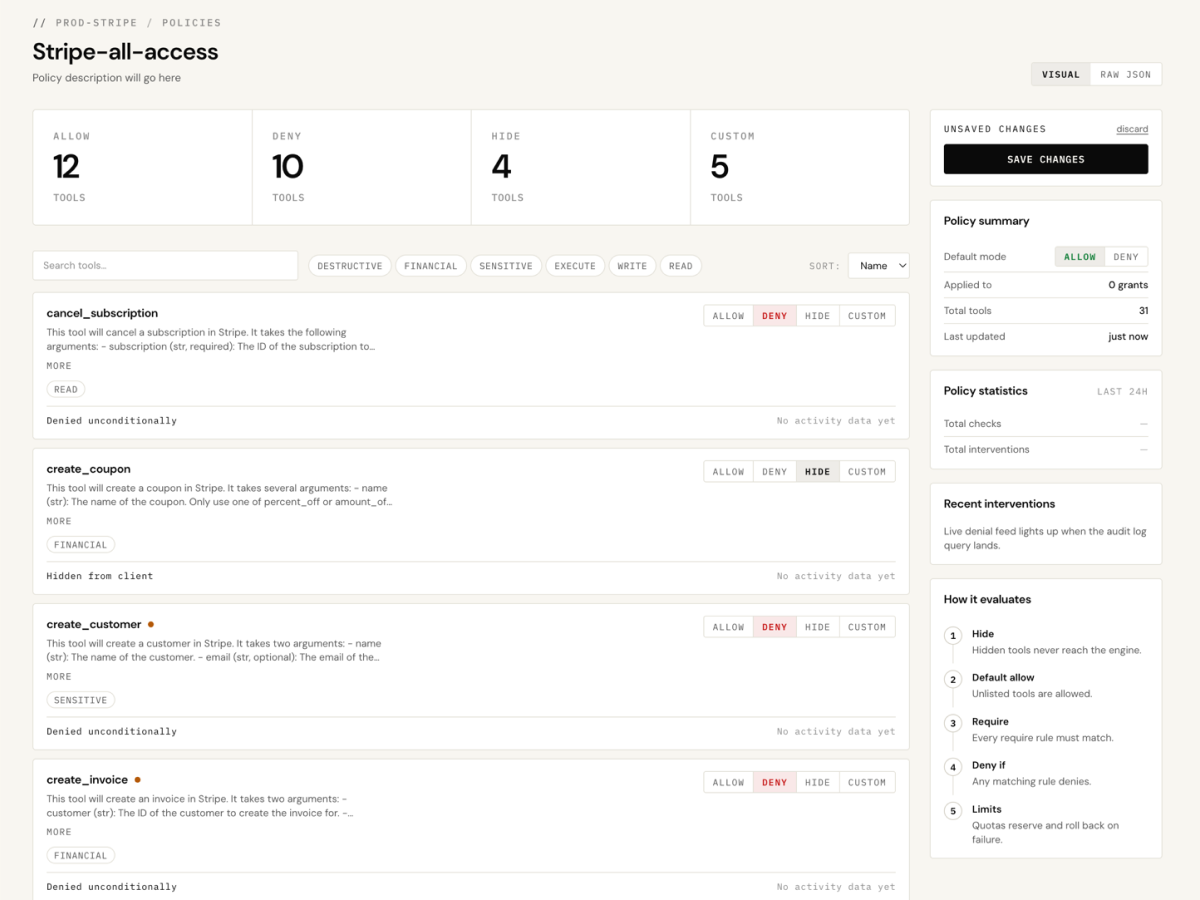Switch to Raw JSON view
Image resolution: width=1200 pixels, height=900 pixels.
(x=1125, y=75)
